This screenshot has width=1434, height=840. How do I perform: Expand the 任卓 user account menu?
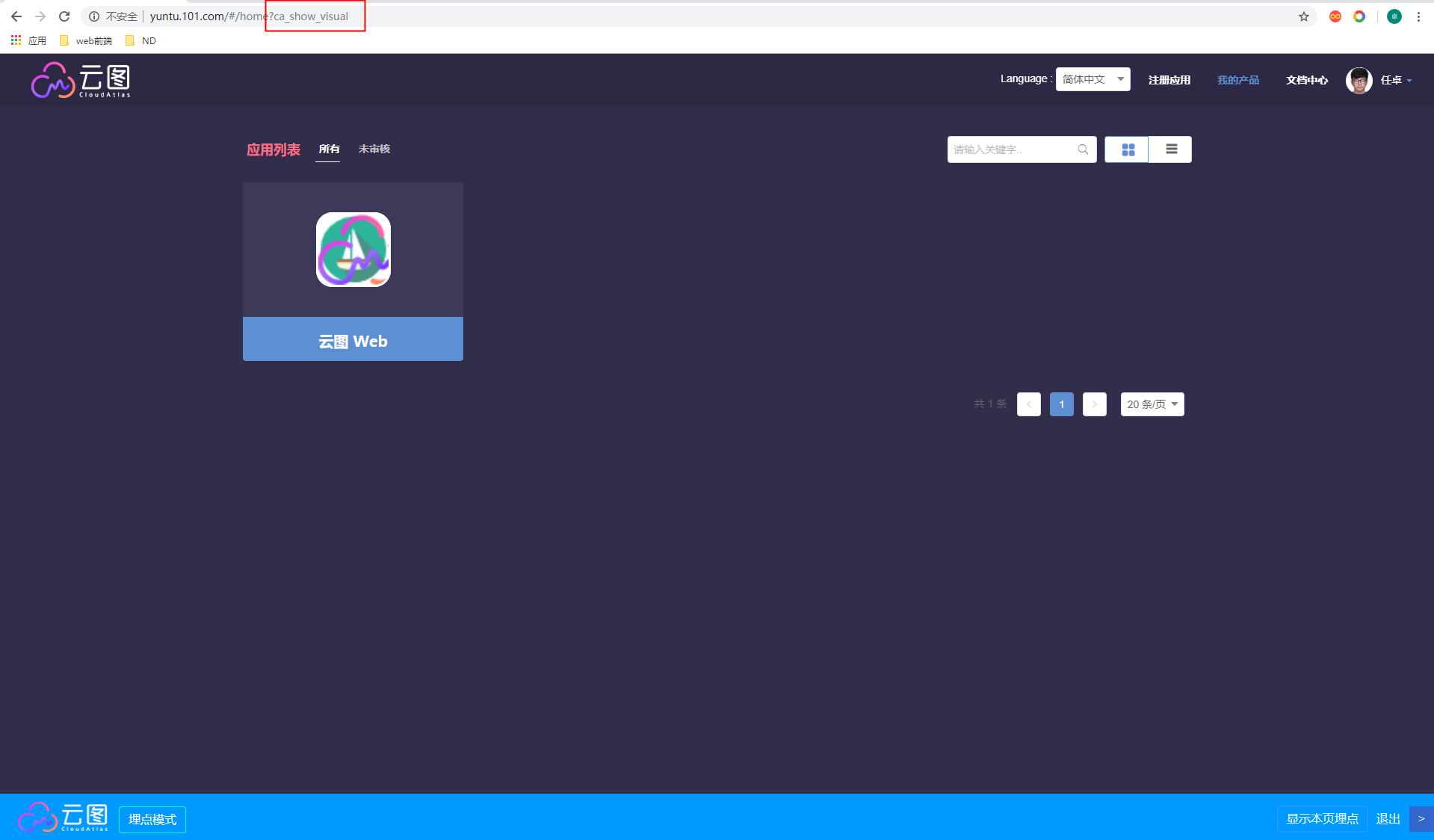point(1395,80)
